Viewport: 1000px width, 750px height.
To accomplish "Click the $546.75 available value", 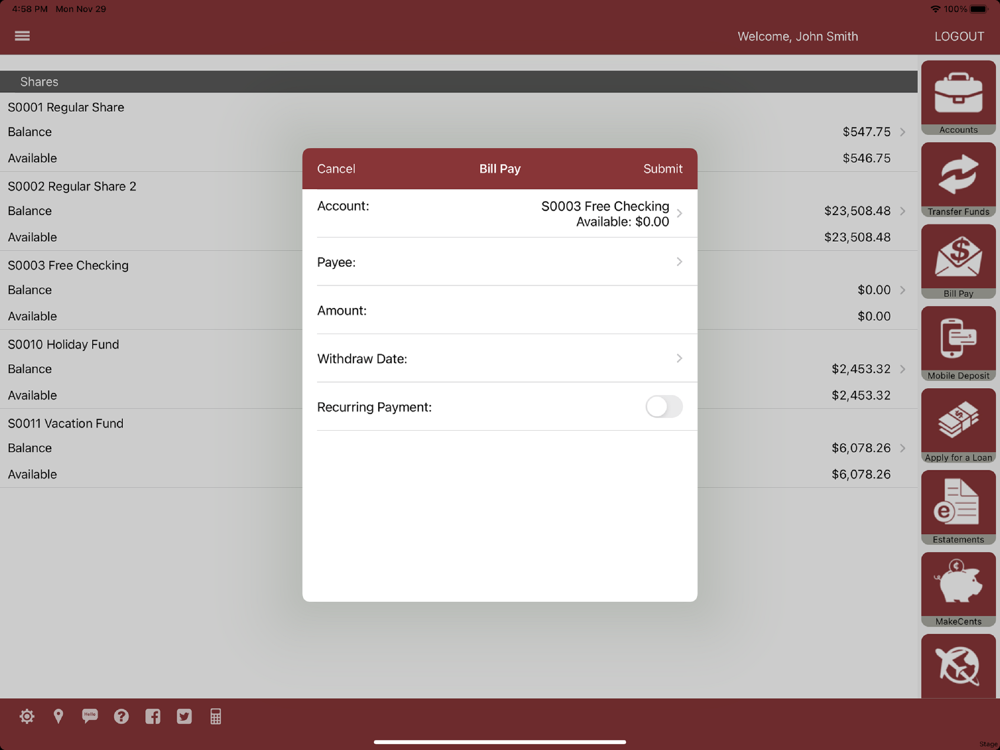I will pyautogui.click(x=866, y=158).
